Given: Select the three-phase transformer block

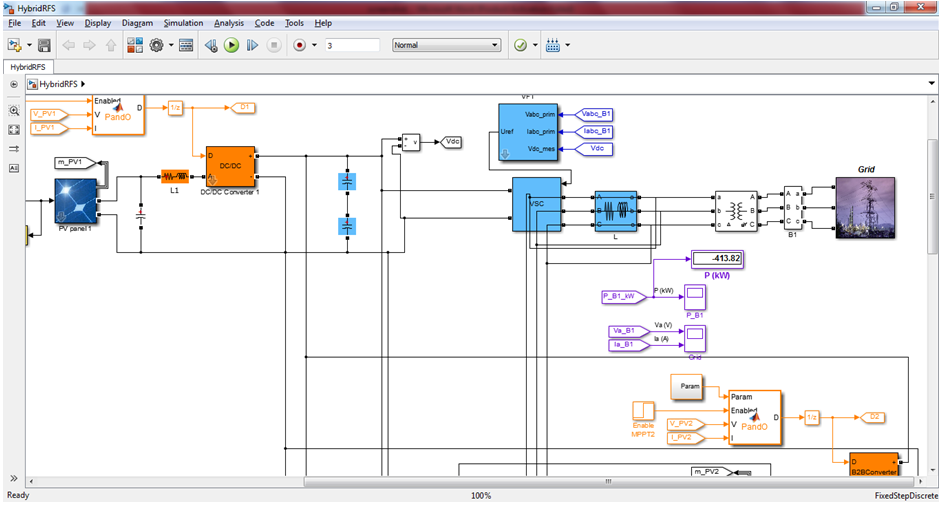Looking at the screenshot, I should [736, 211].
